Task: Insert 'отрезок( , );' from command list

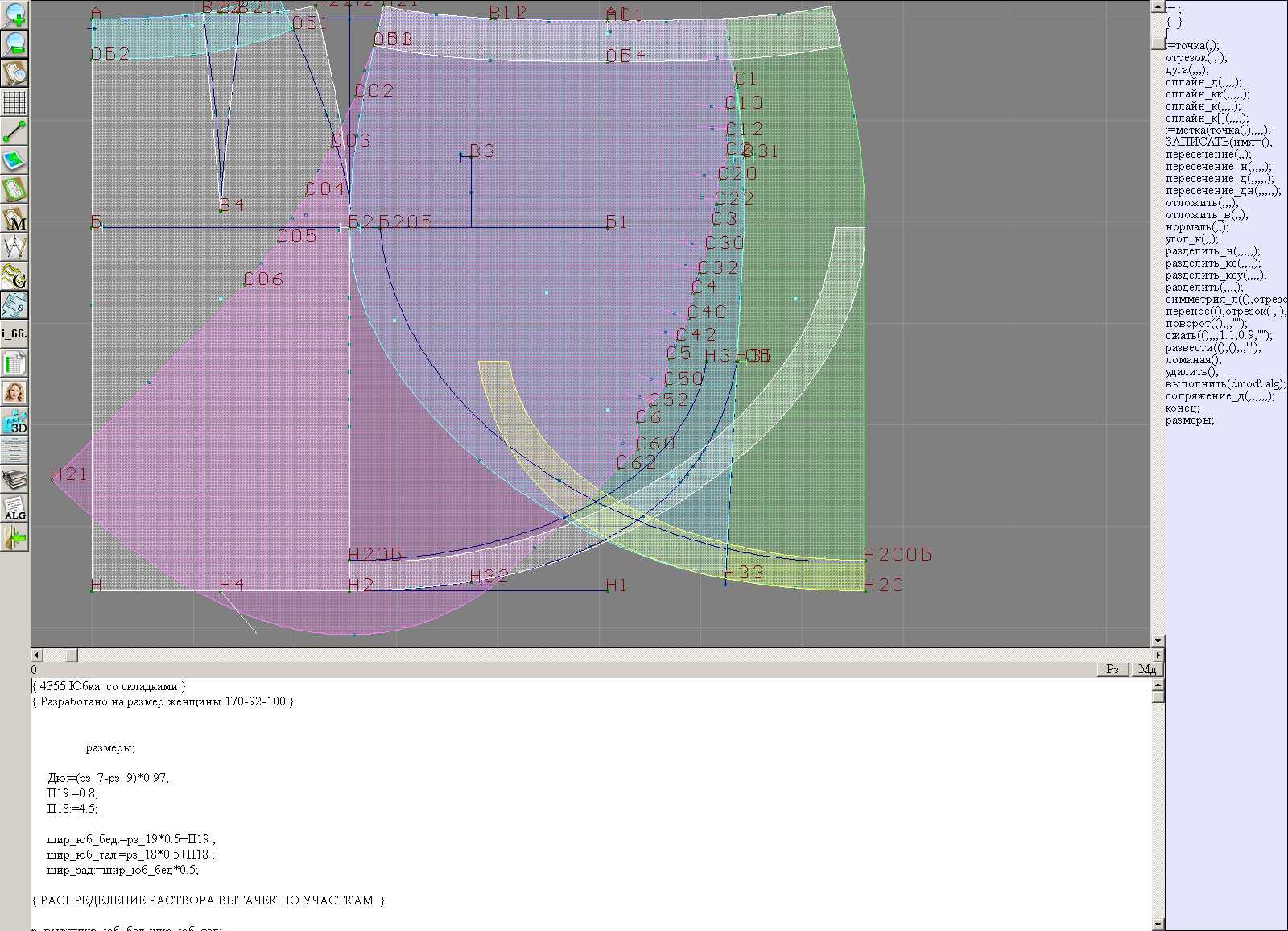Action: [x=1195, y=58]
